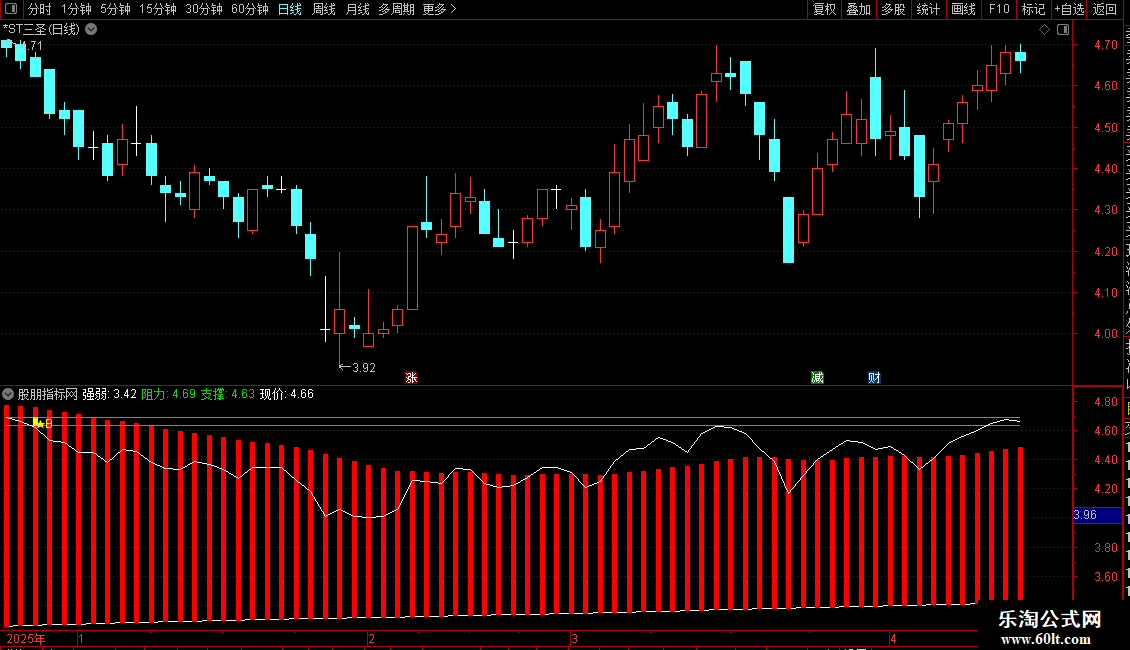Click the *ST三圣(日线) chart title

tap(42, 29)
